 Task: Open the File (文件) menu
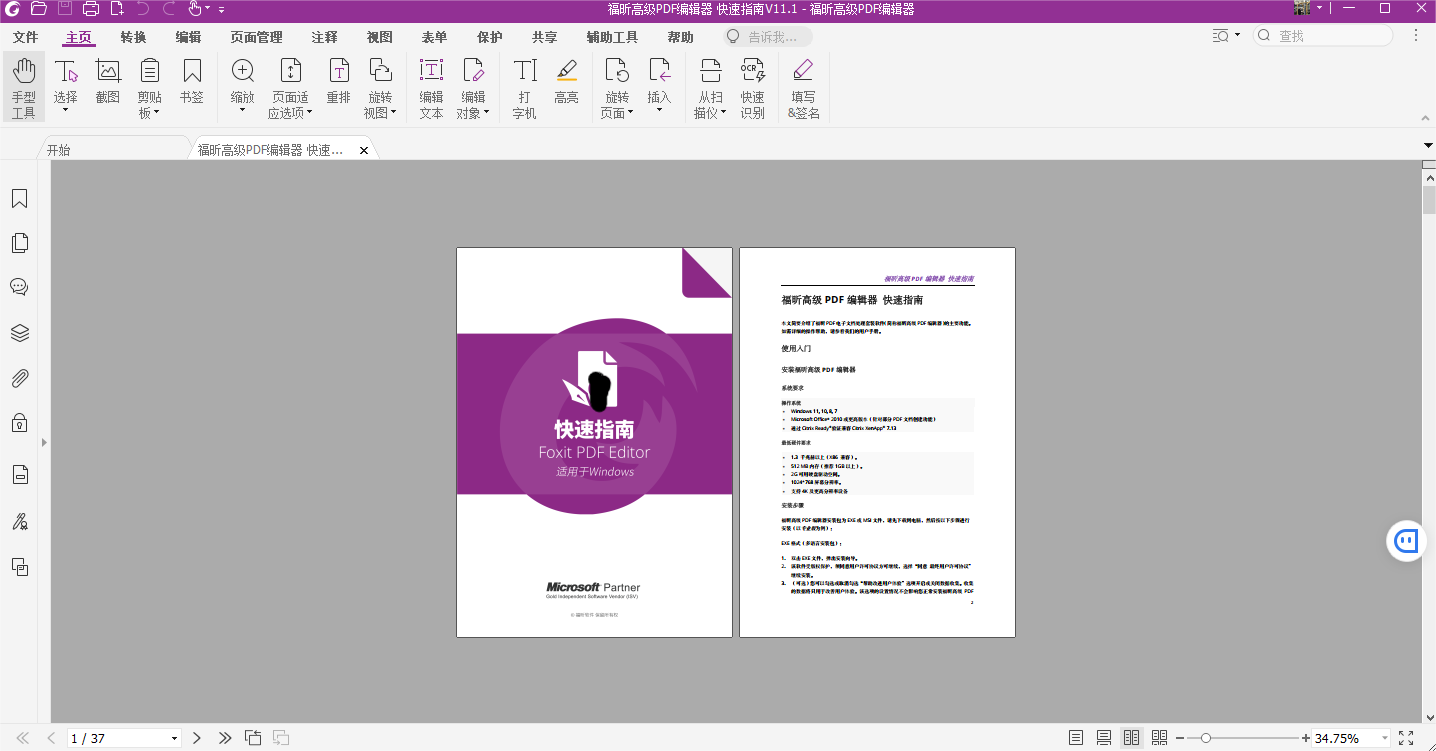coord(25,37)
